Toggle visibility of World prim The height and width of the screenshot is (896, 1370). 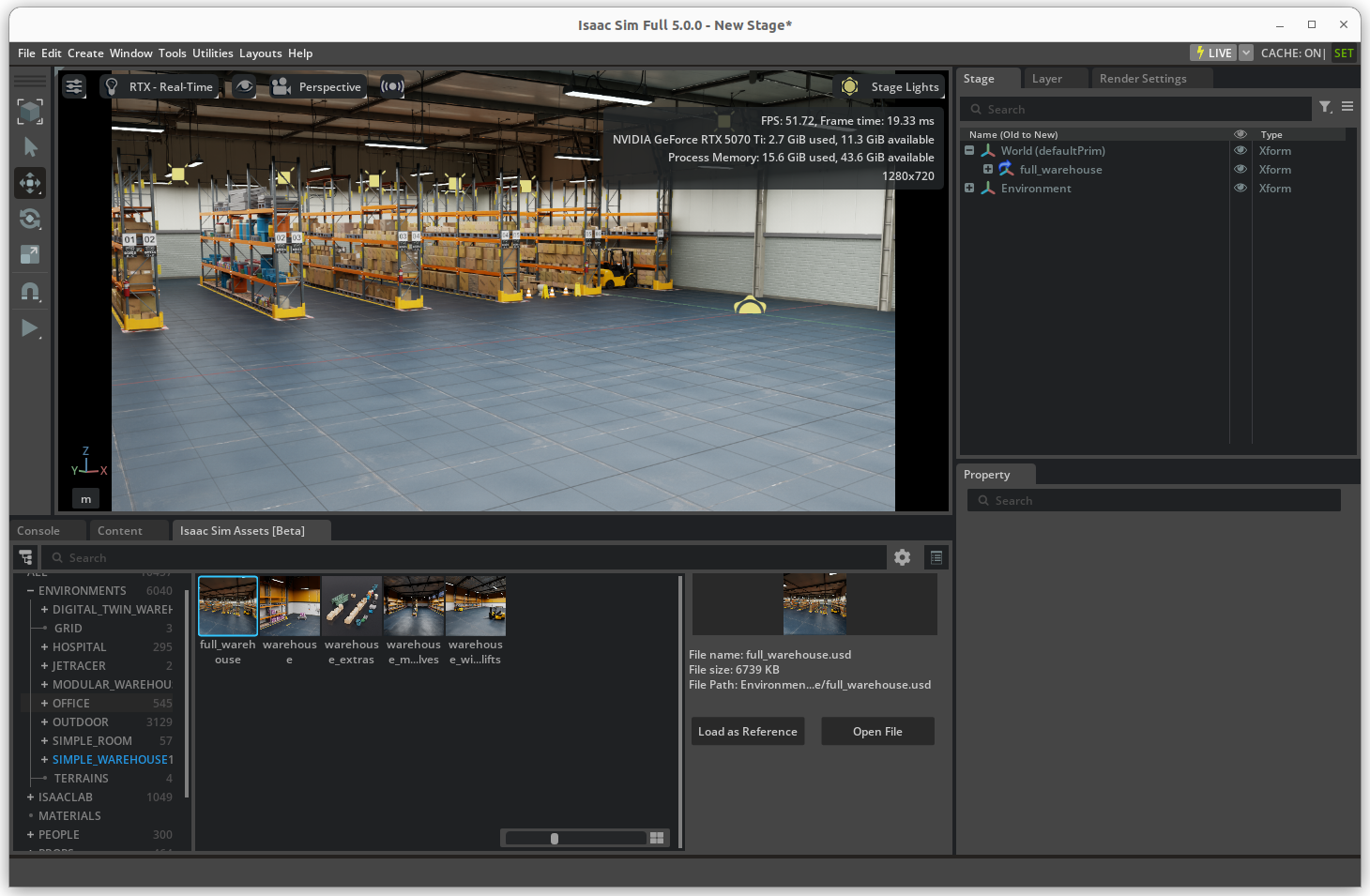point(1240,150)
